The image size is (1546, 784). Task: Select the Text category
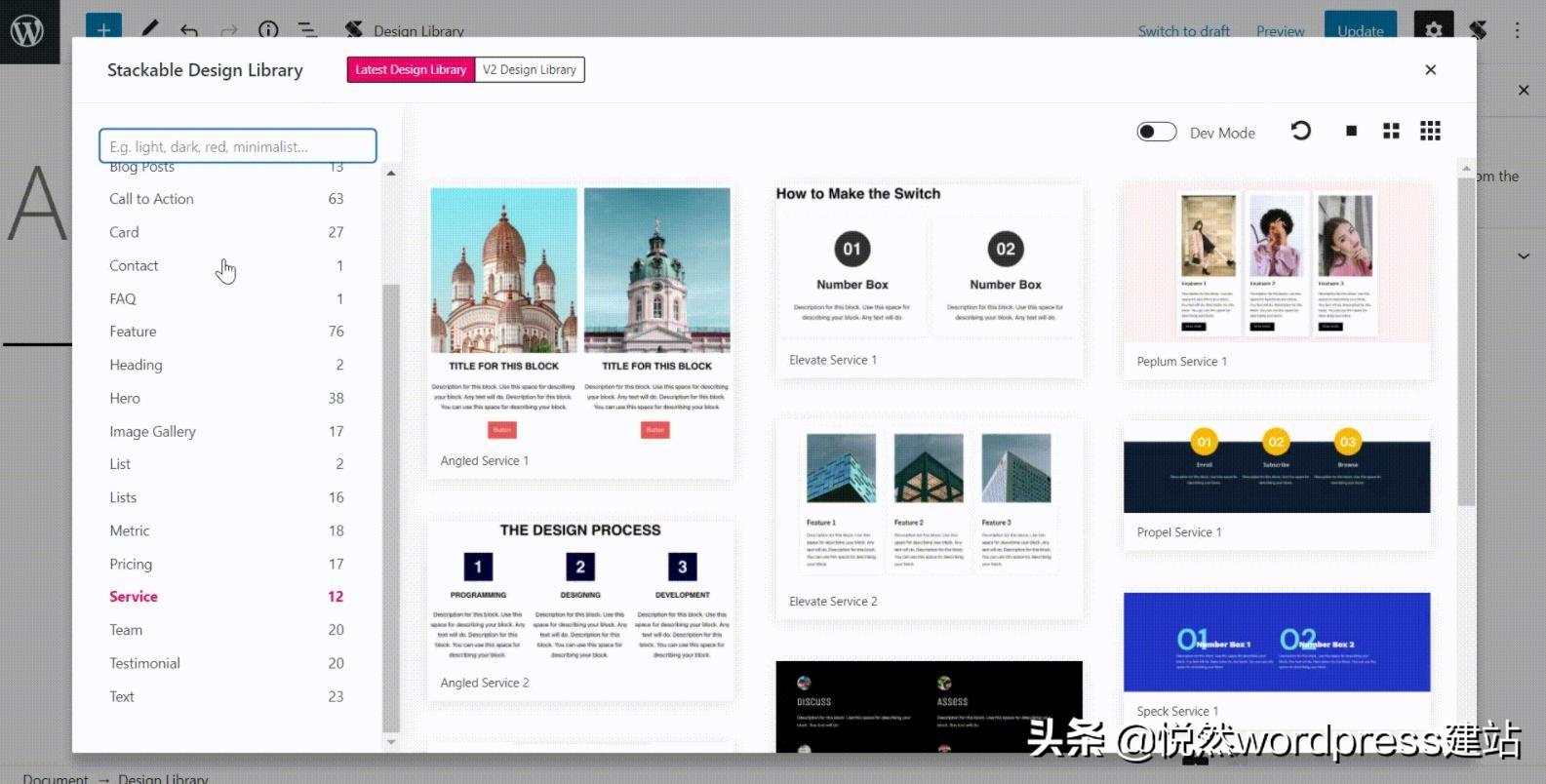[x=226, y=696]
